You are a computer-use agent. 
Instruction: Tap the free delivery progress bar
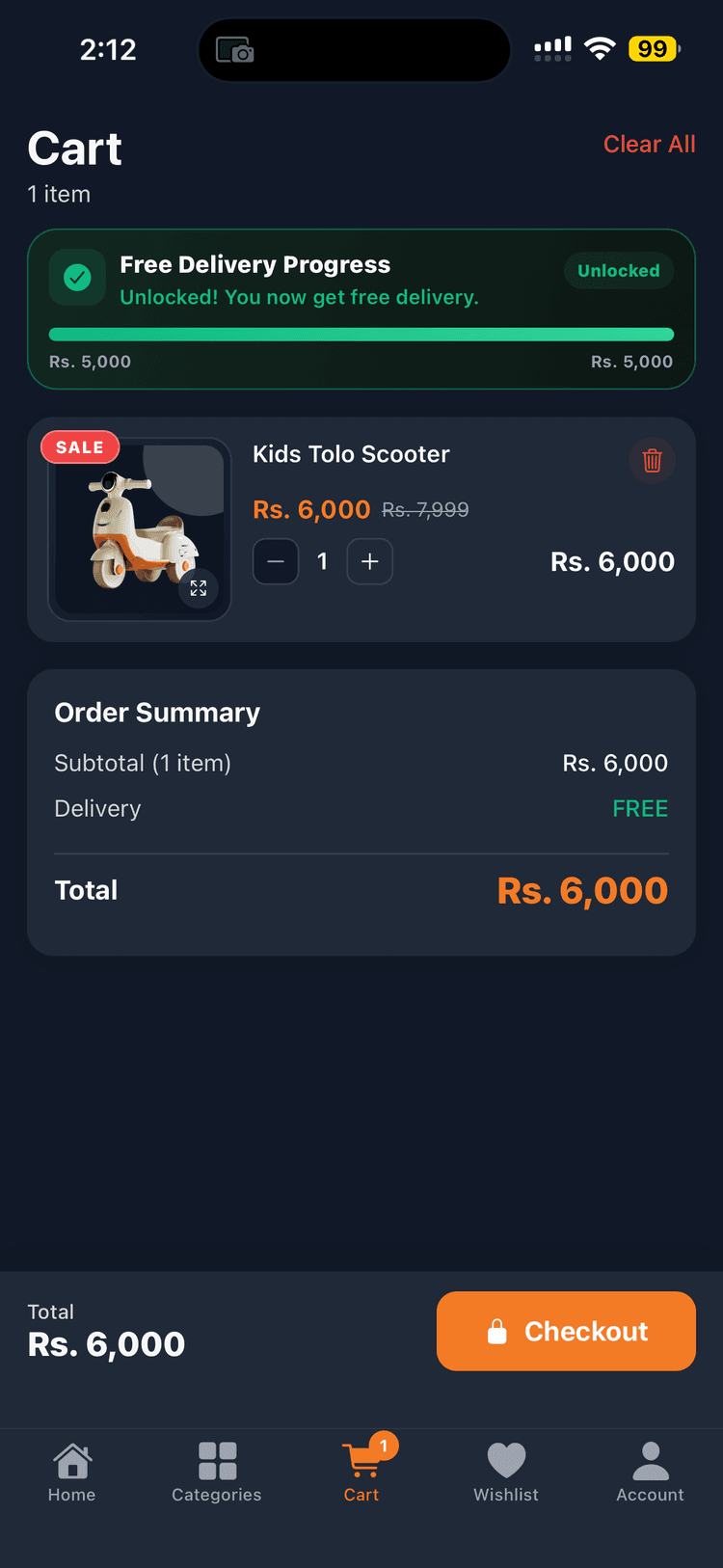[361, 334]
